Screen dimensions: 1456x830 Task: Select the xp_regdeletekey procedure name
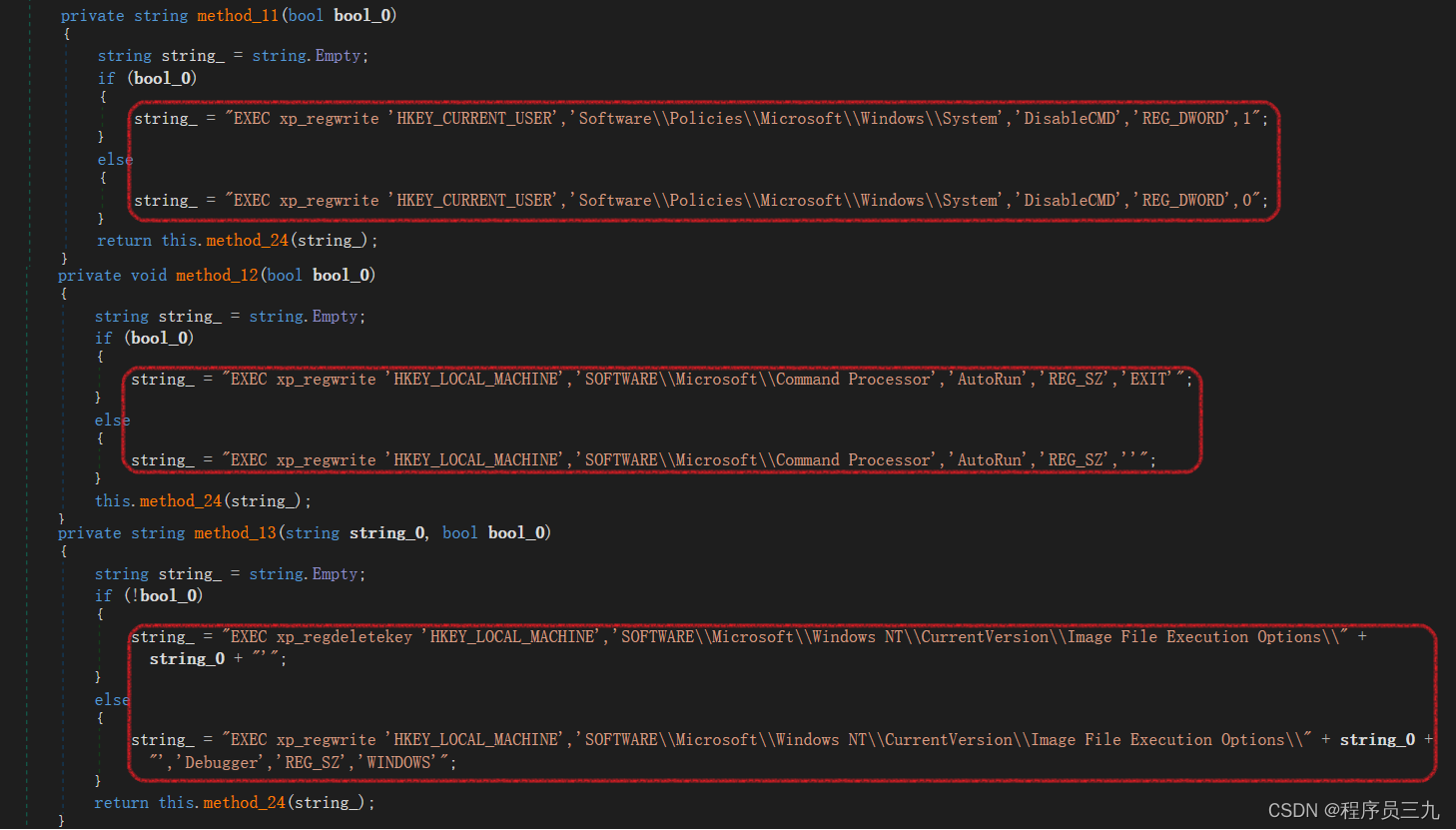[x=344, y=637]
